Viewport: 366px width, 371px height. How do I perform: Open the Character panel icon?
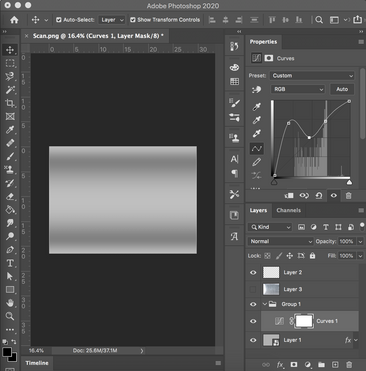[234, 159]
